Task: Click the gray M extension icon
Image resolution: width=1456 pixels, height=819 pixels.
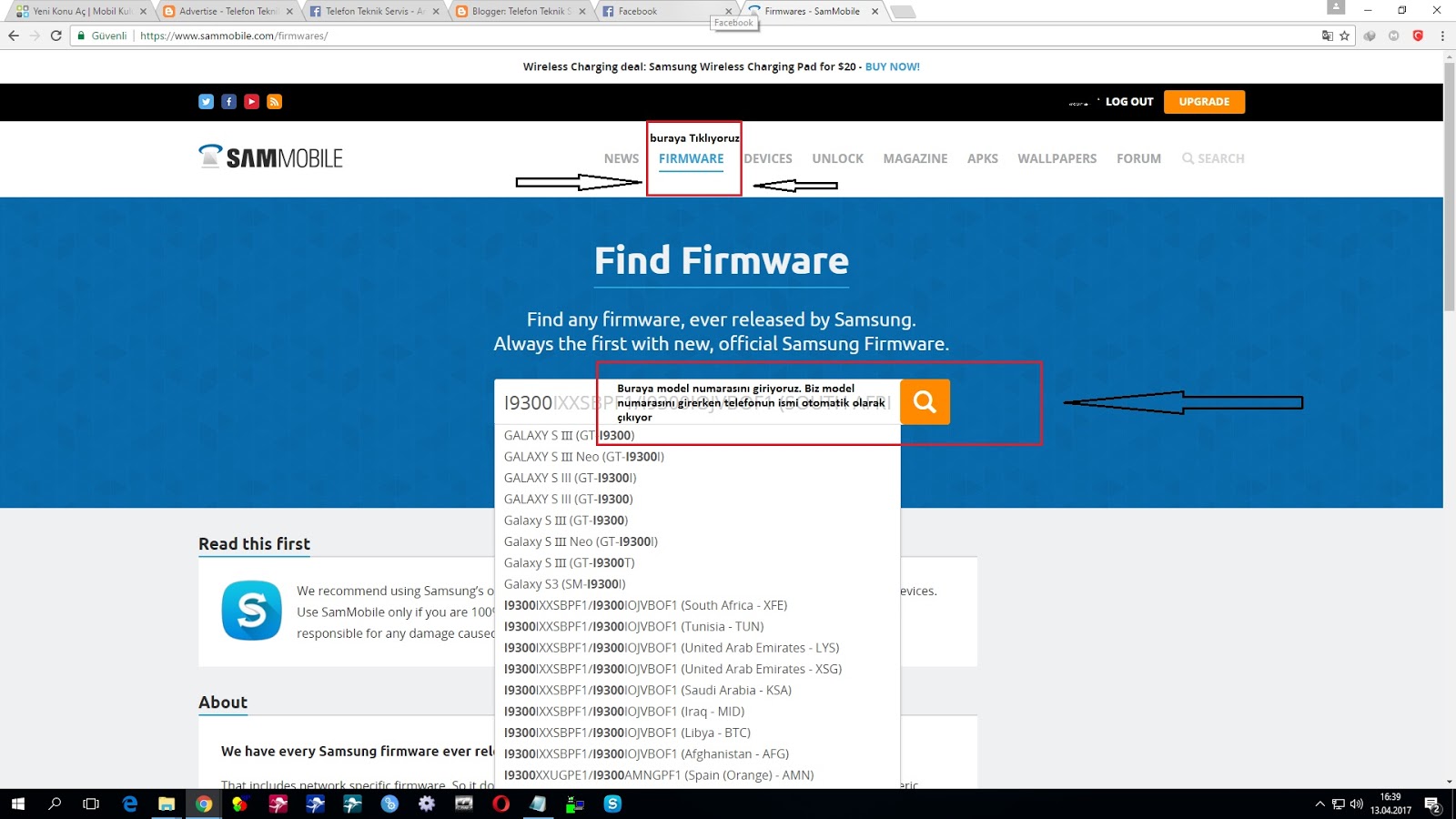Action: 1393,35
